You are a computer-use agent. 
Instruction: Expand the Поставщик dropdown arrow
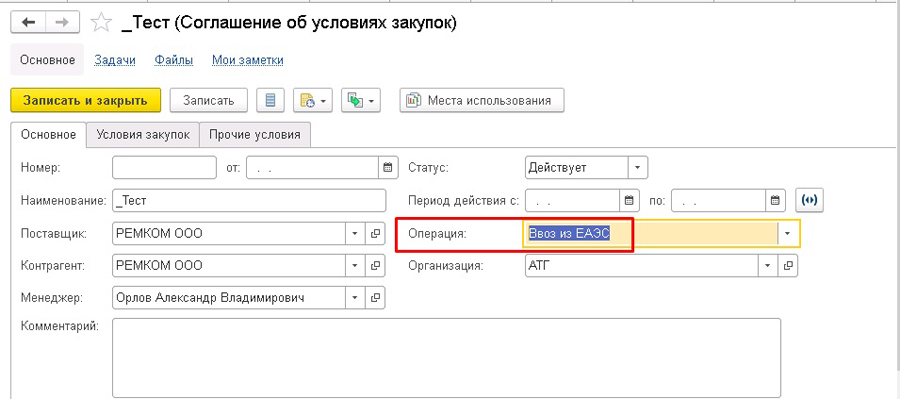355,234
